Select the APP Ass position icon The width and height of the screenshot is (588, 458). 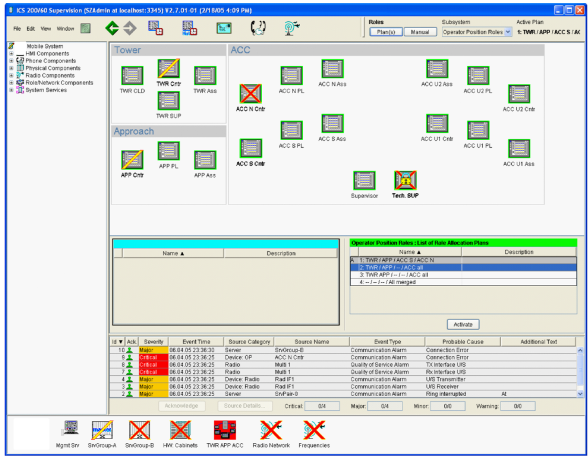[205, 160]
